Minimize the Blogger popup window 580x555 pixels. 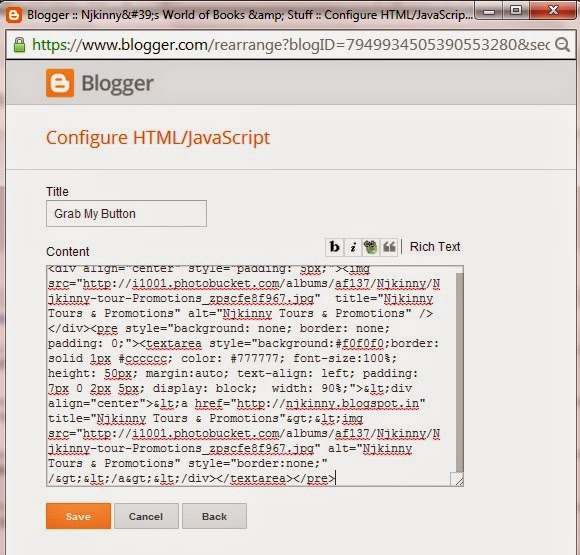pyautogui.click(x=488, y=10)
